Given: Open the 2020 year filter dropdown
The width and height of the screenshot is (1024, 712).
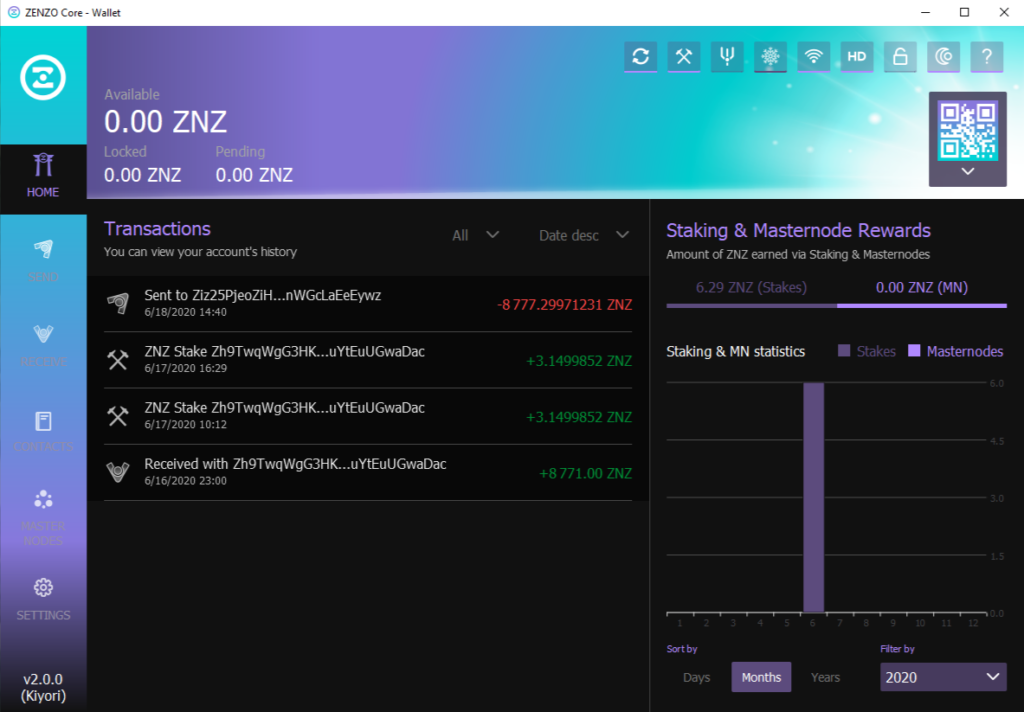Looking at the screenshot, I should click(943, 677).
